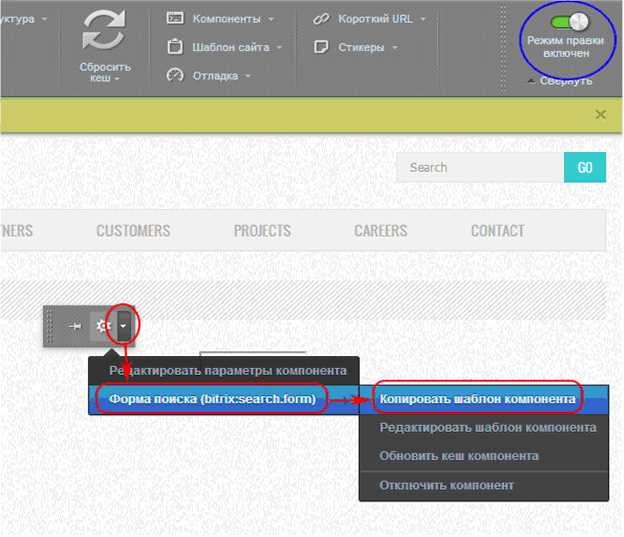Image resolution: width=624 pixels, height=537 pixels.
Task: Click the Отладка gauge icon
Action: point(175,75)
